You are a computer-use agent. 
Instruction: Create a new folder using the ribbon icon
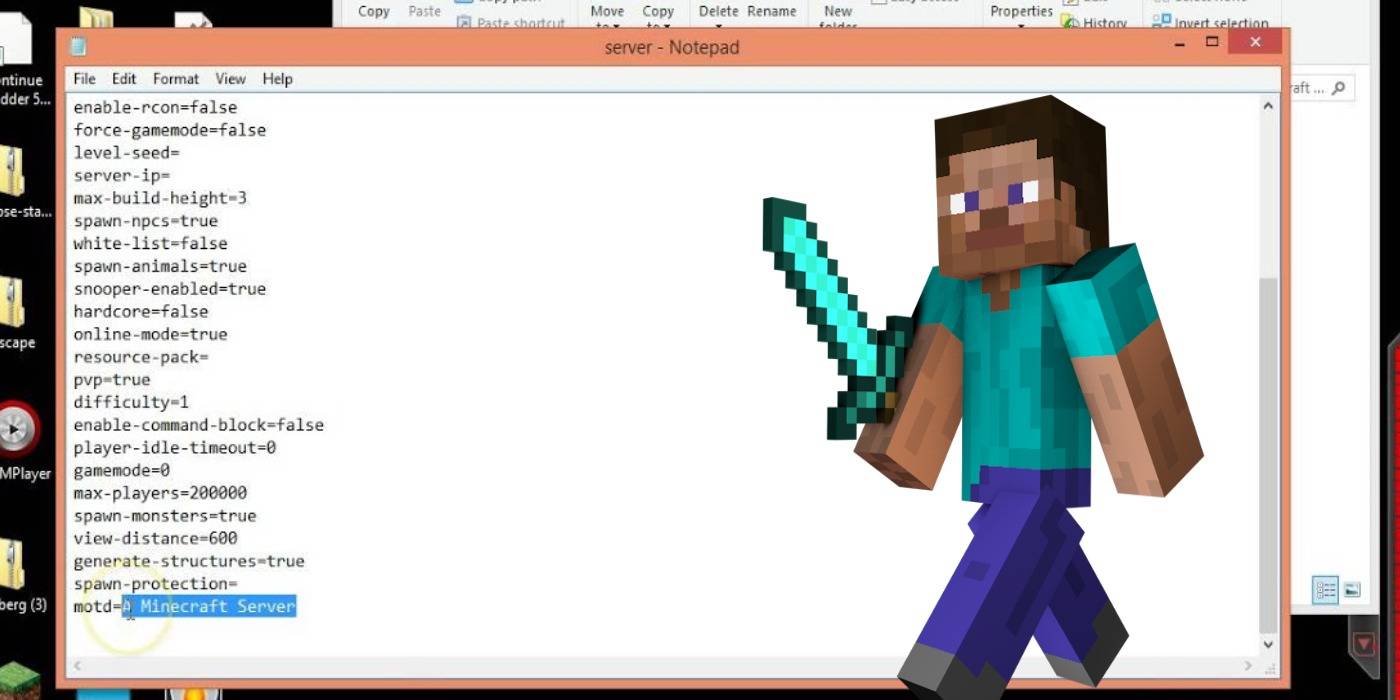837,12
